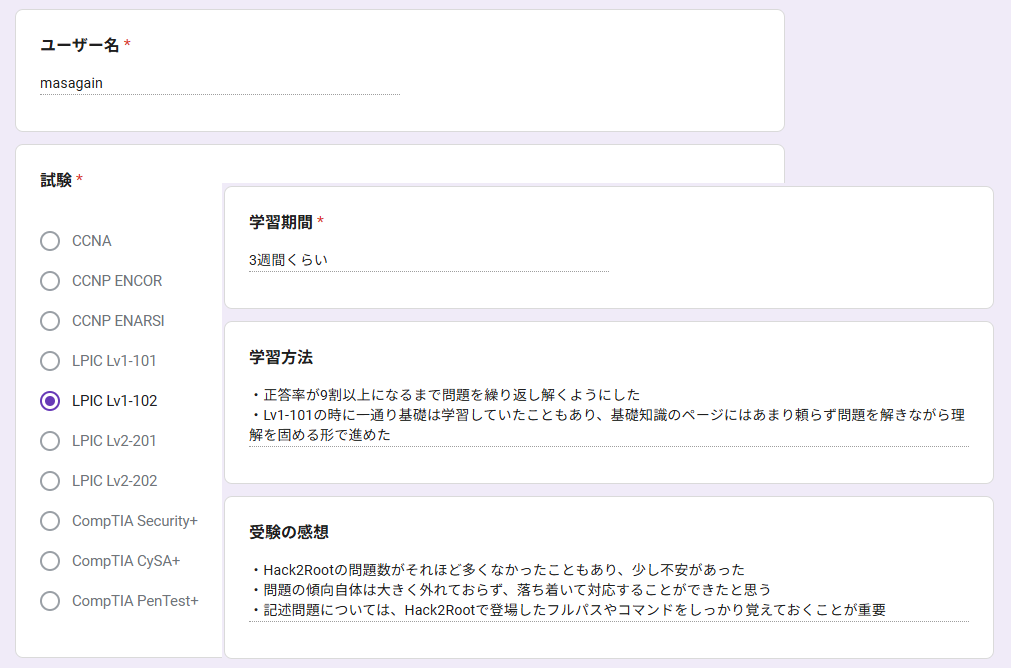Screen dimensions: 1011x668
Task: Select the CCNA radio option
Action: 50,241
